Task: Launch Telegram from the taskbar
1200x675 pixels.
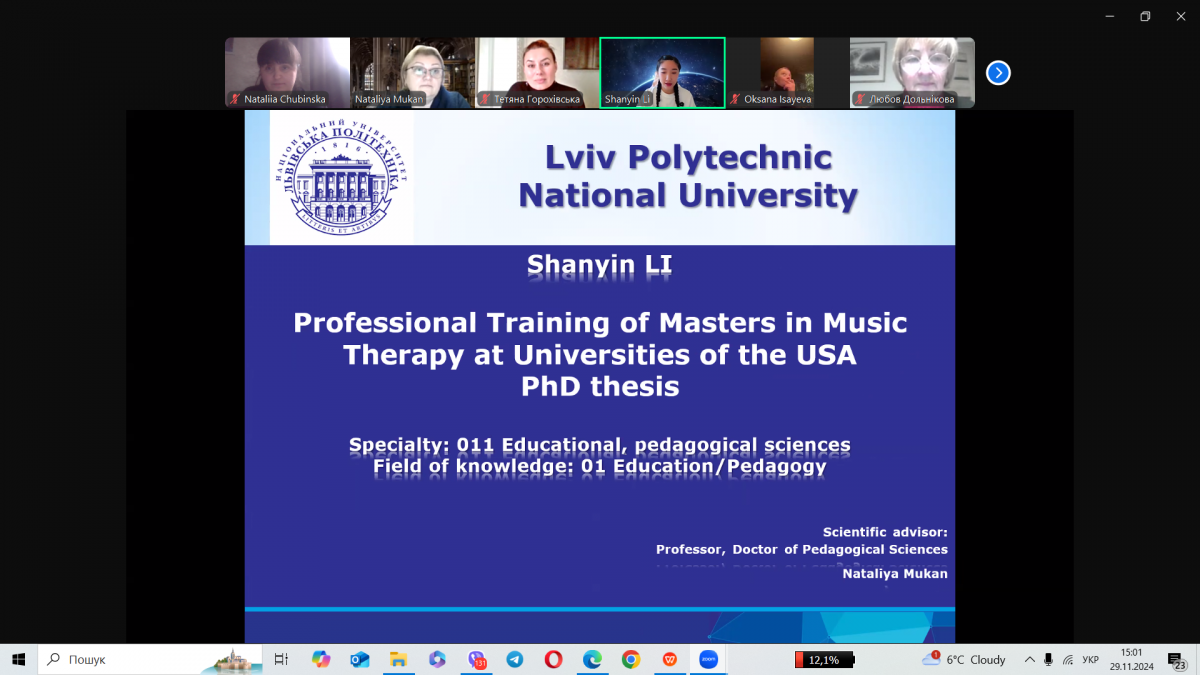Action: click(514, 660)
